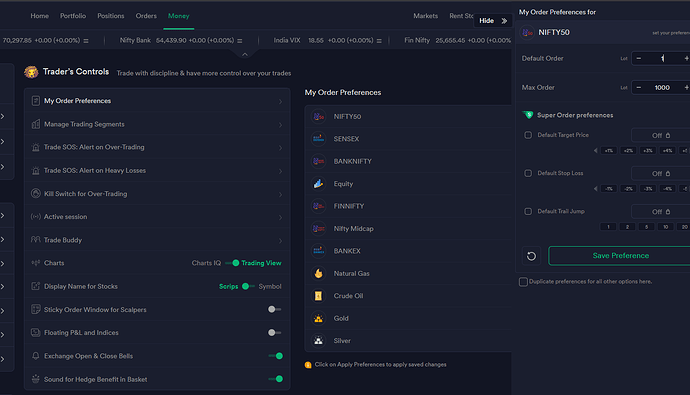Open the Portfolio tab
This screenshot has height=395, width=690.
[x=73, y=16]
